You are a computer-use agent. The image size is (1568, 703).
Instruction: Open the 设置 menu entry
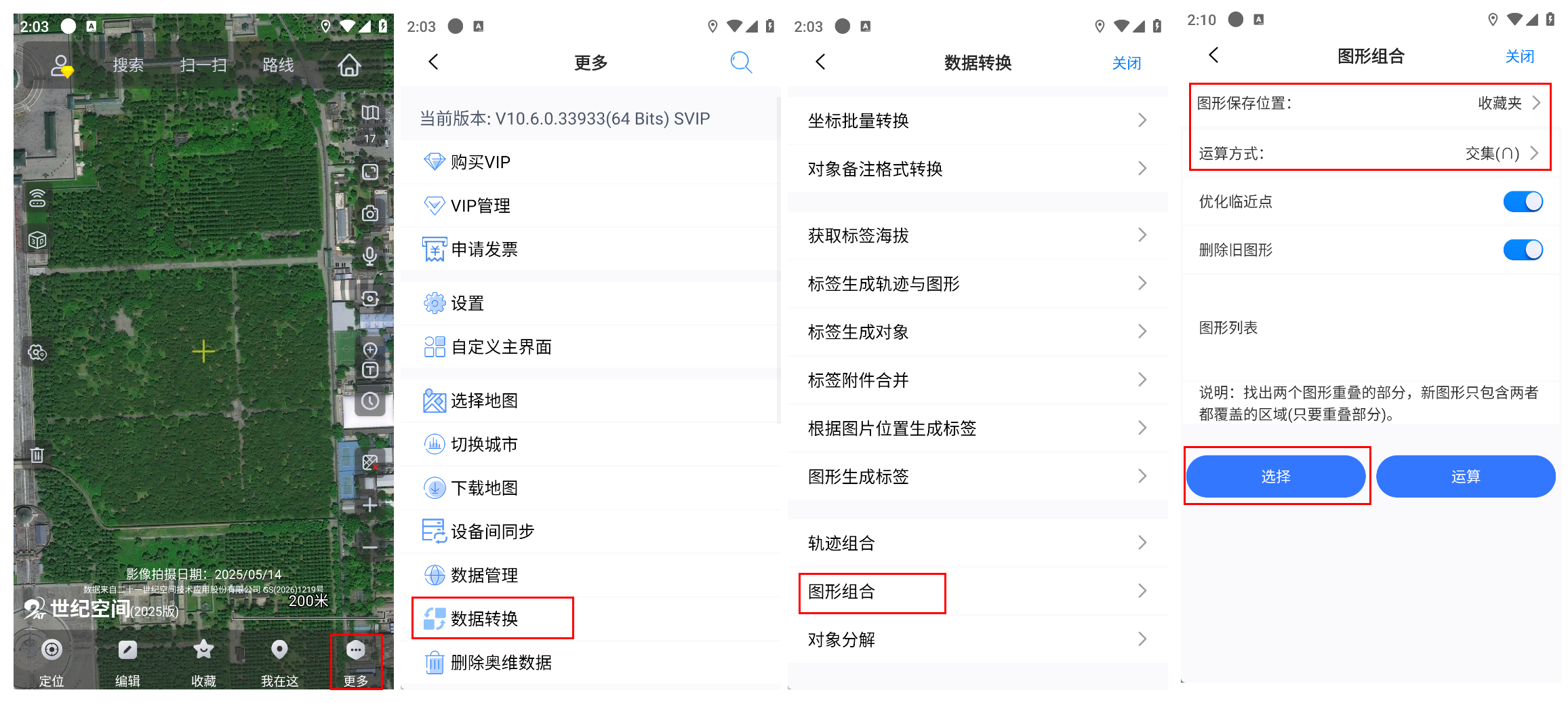pyautogui.click(x=590, y=303)
